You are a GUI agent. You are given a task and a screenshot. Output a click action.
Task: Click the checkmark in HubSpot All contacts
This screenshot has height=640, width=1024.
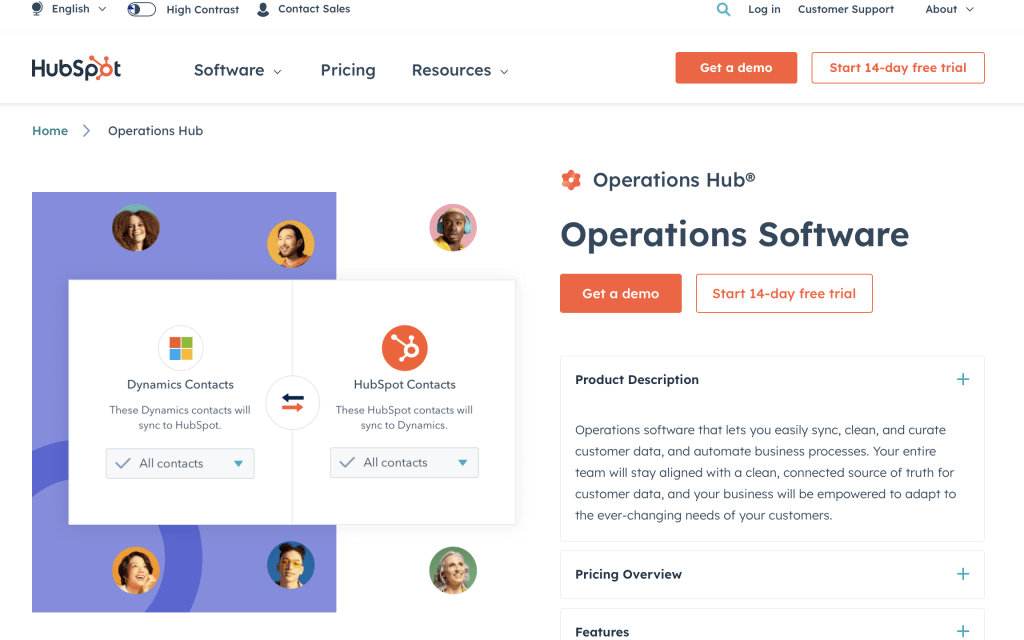pyautogui.click(x=347, y=462)
